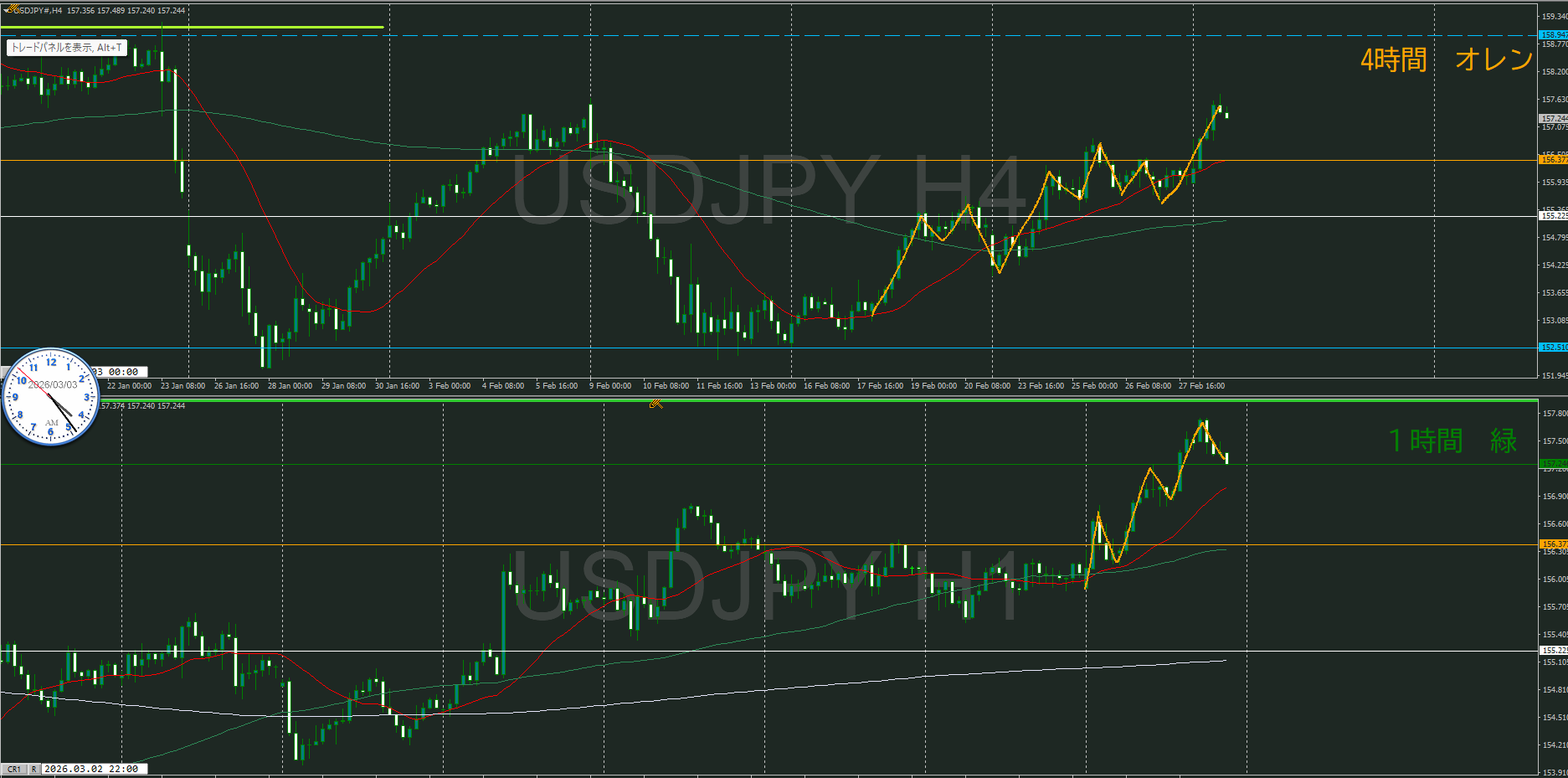This screenshot has height=778, width=1568.
Task: Click the 2026.03.02 22:00 date field
Action: [90, 769]
